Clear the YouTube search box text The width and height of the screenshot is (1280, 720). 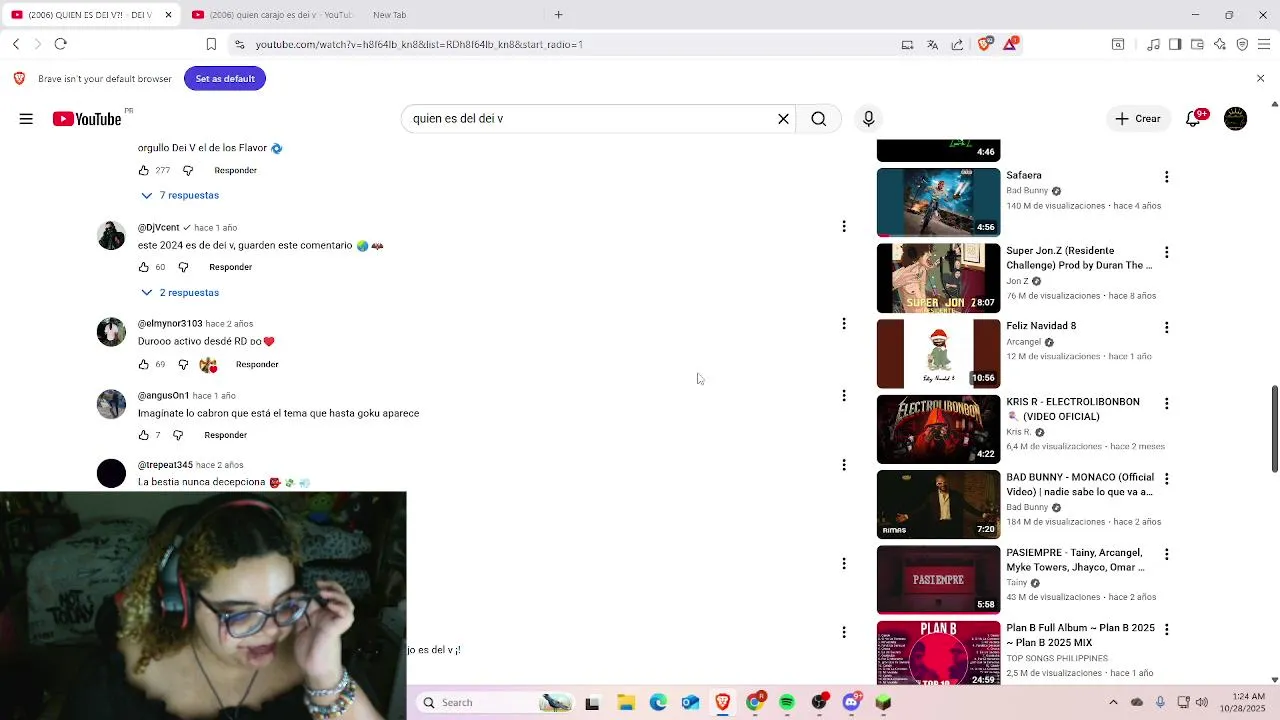783,119
